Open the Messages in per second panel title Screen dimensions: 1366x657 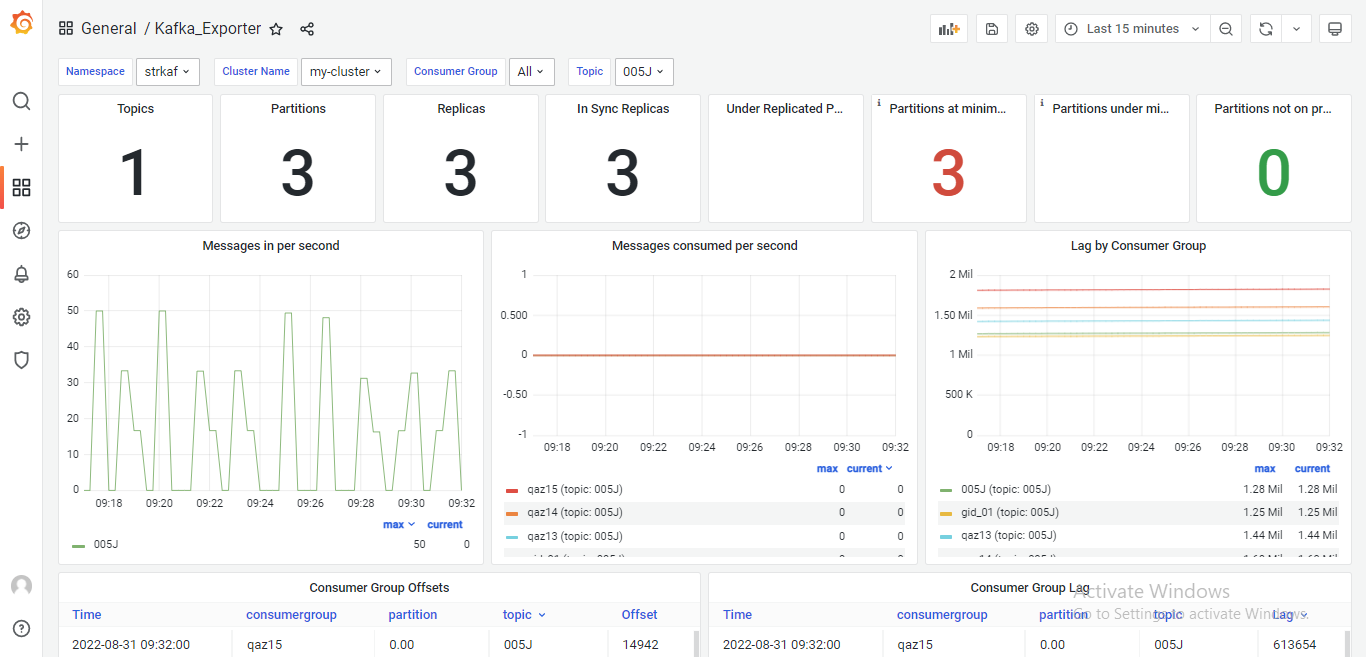coord(271,245)
